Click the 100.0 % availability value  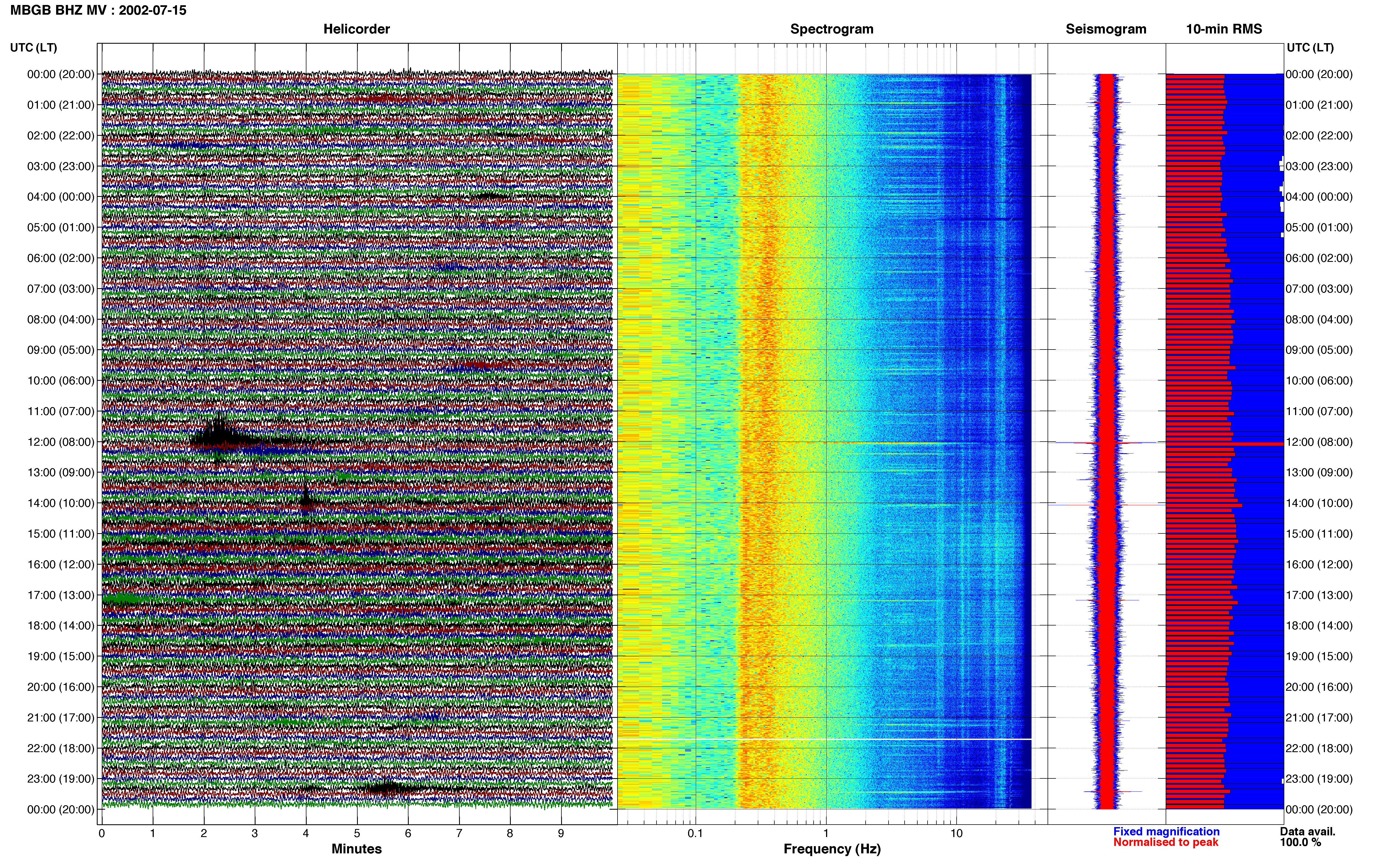point(1300,842)
